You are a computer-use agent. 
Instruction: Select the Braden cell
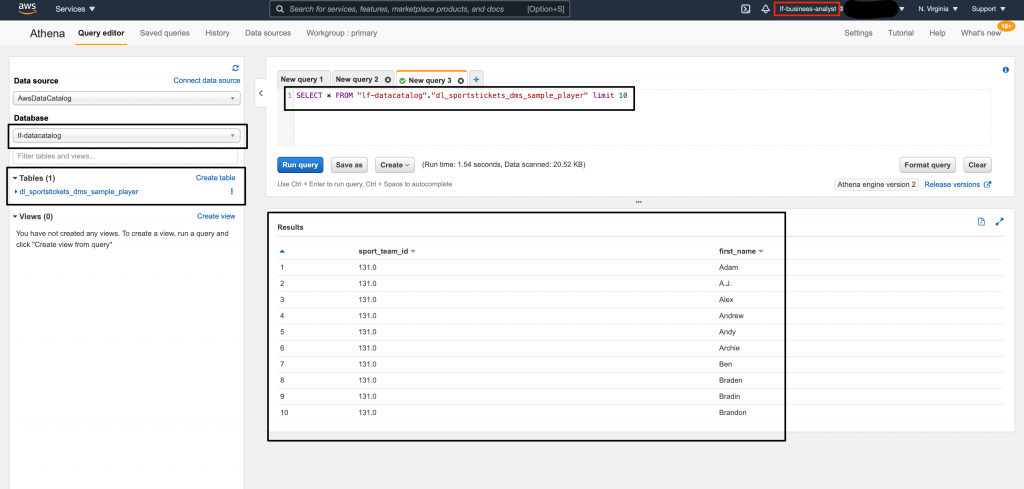pyautogui.click(x=730, y=380)
